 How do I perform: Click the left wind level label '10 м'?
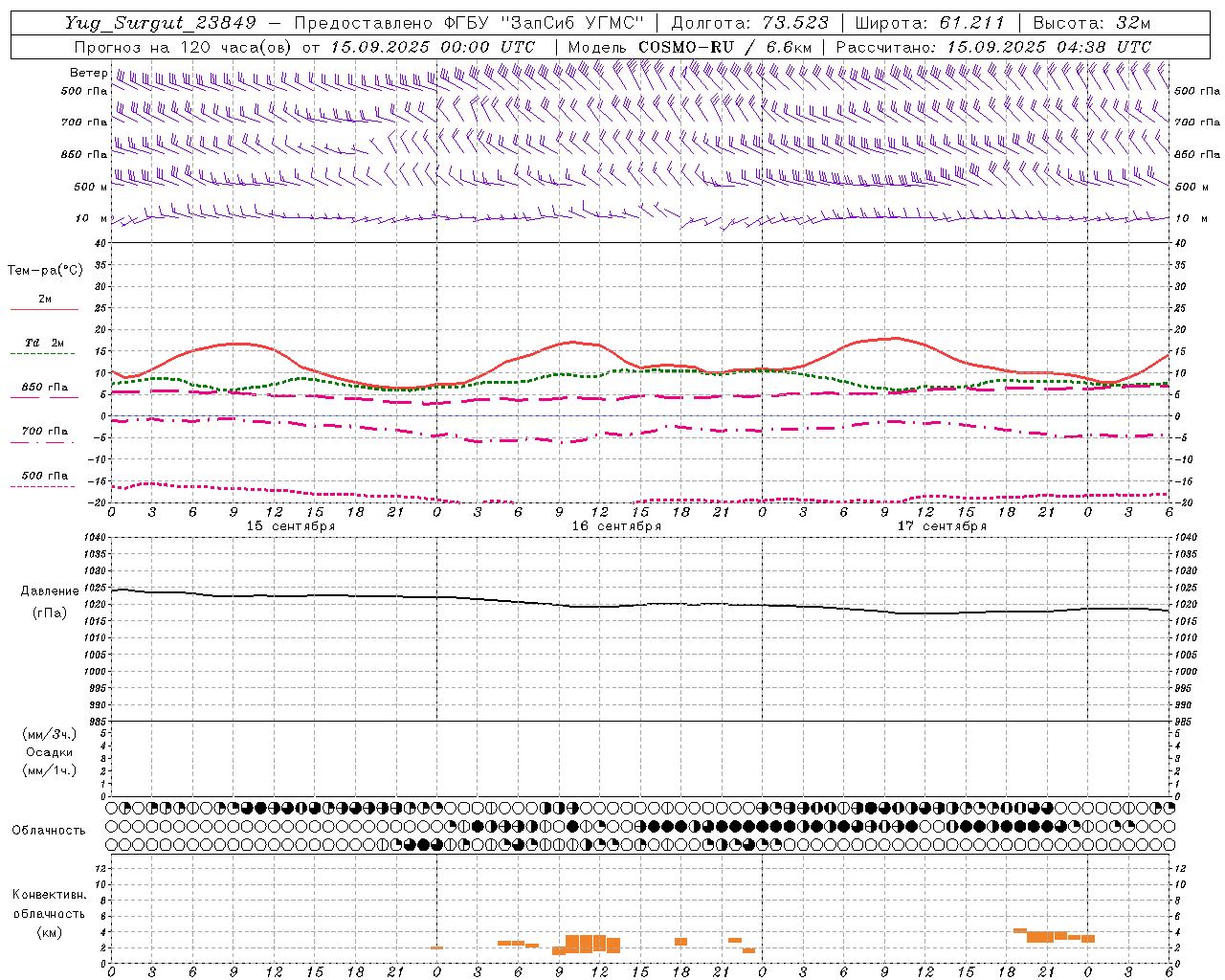point(92,218)
